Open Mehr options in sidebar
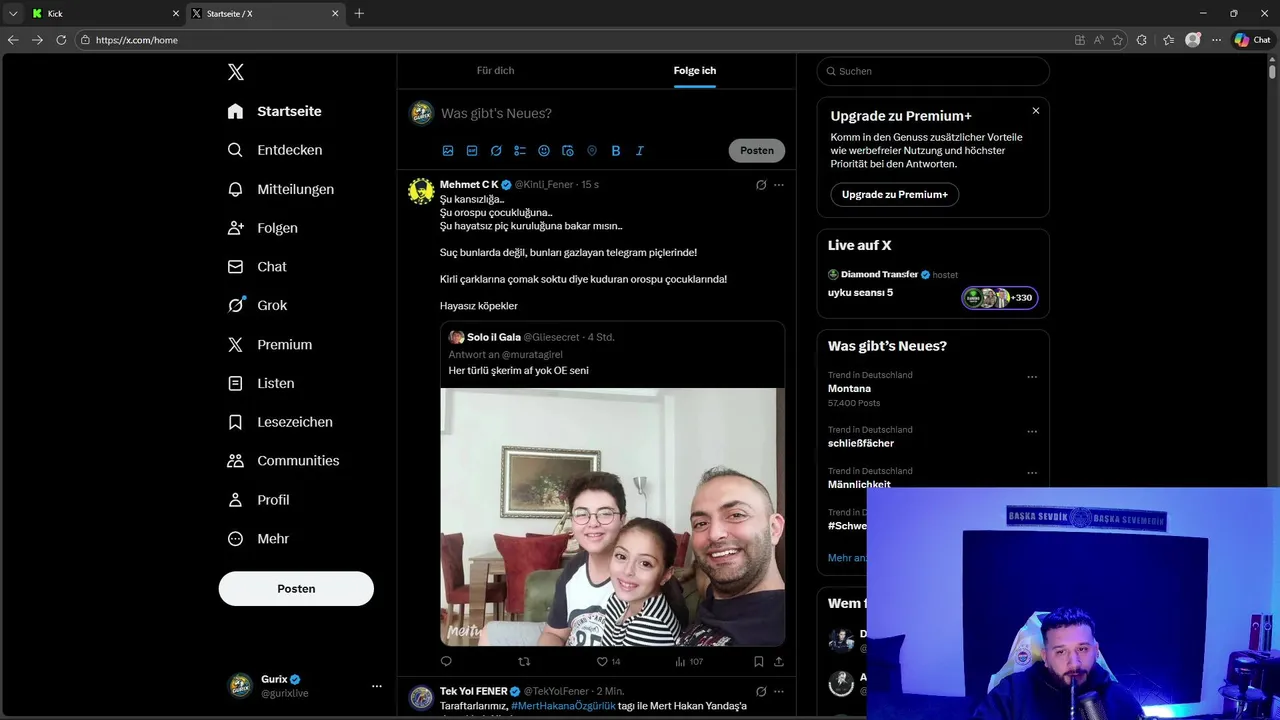Image resolution: width=1280 pixels, height=720 pixels. coord(258,539)
